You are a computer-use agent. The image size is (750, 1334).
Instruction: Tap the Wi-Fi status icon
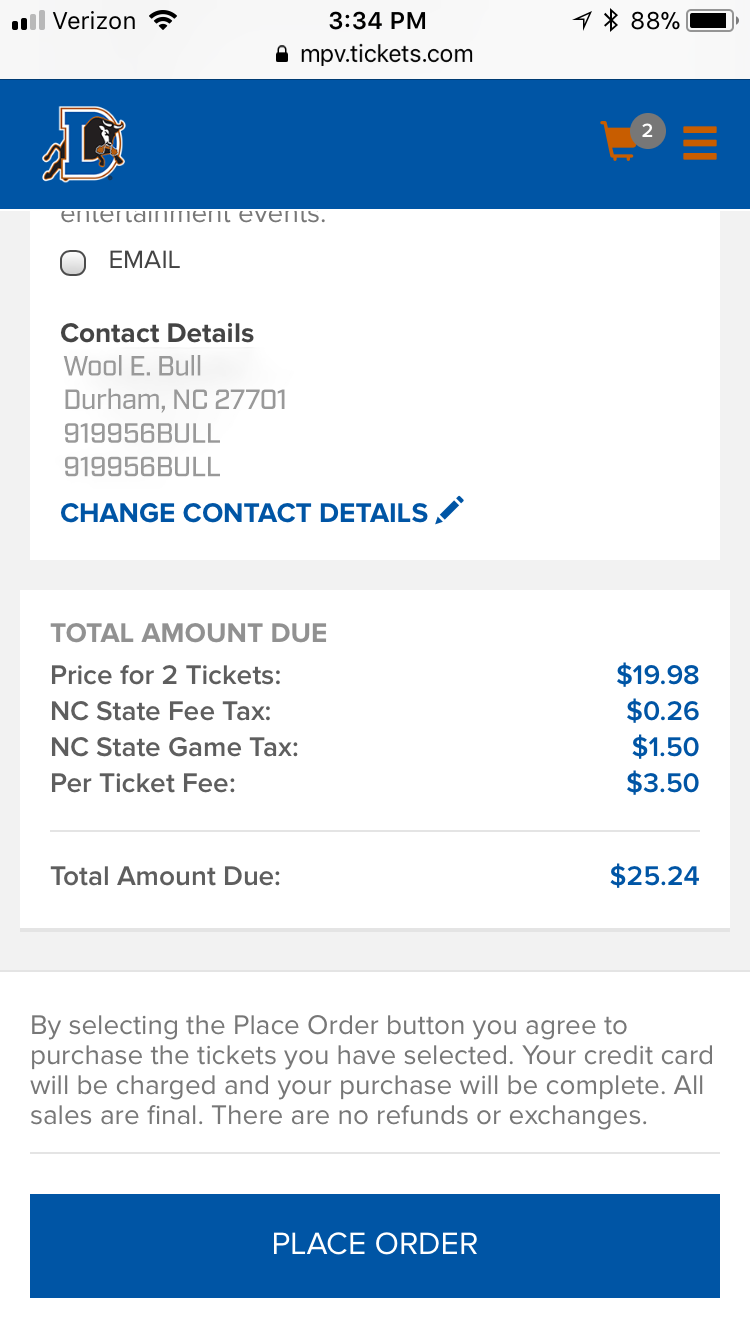[160, 20]
